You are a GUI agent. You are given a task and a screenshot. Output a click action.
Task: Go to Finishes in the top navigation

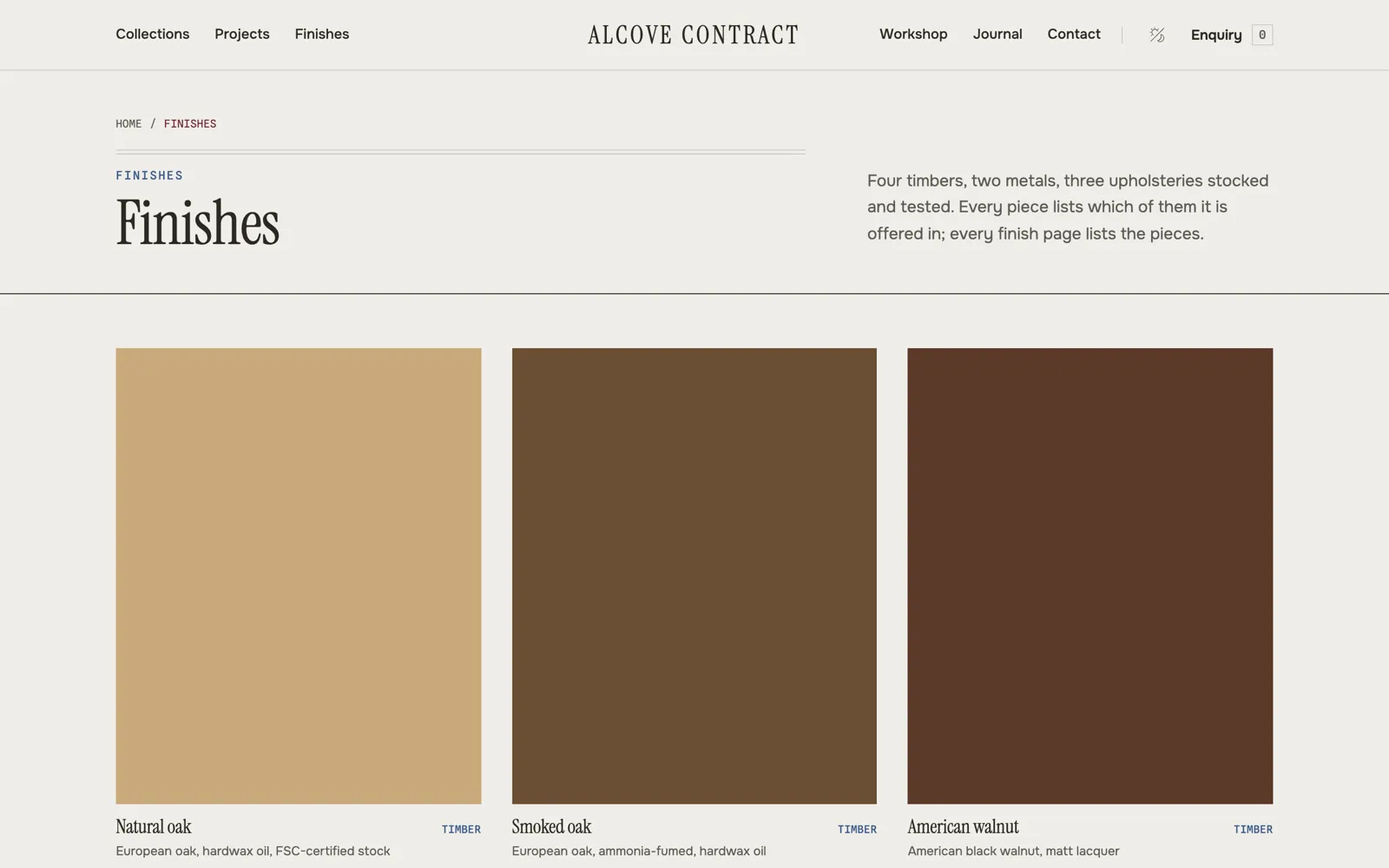coord(322,34)
